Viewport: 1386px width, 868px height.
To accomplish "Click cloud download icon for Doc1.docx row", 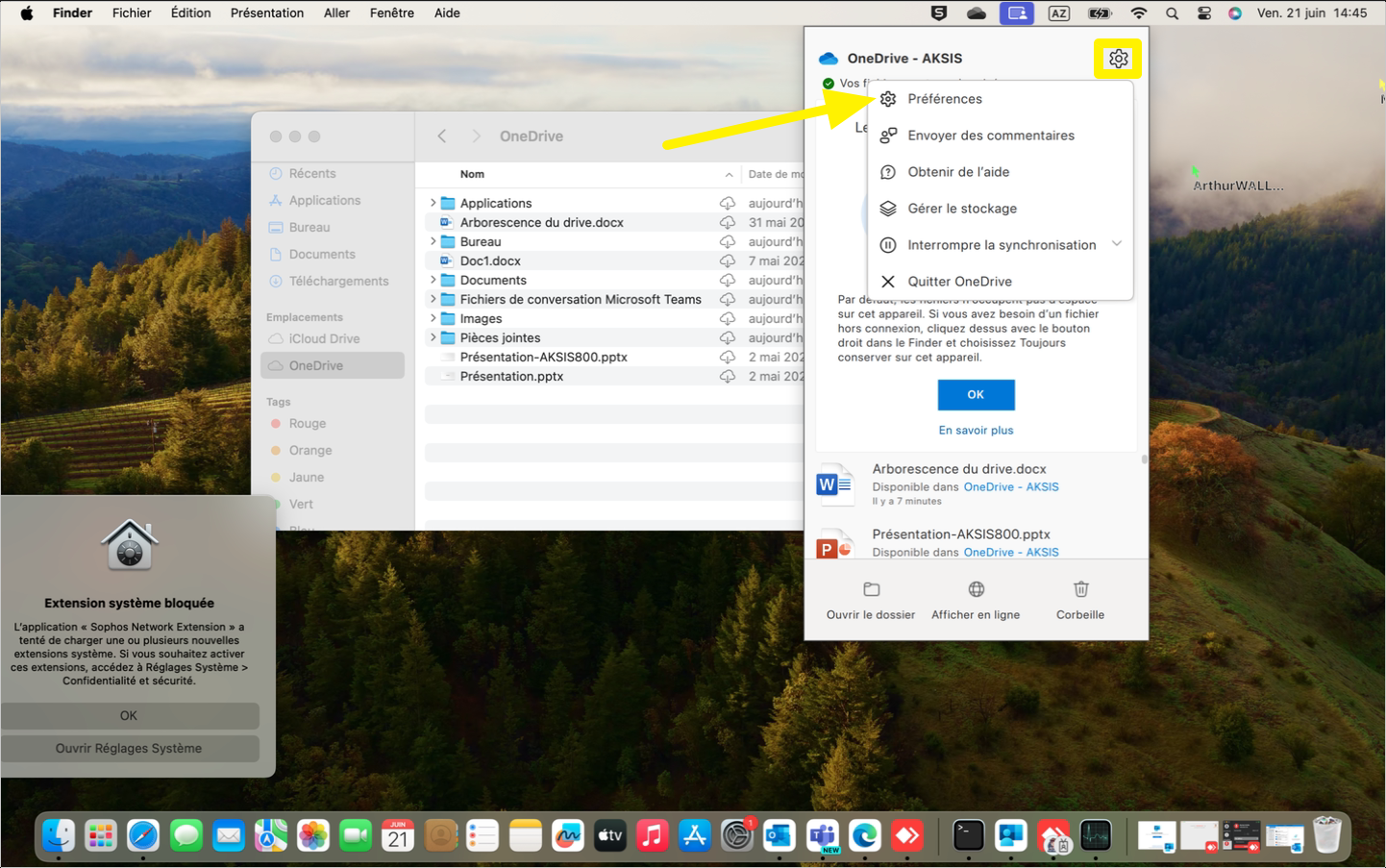I will click(728, 260).
